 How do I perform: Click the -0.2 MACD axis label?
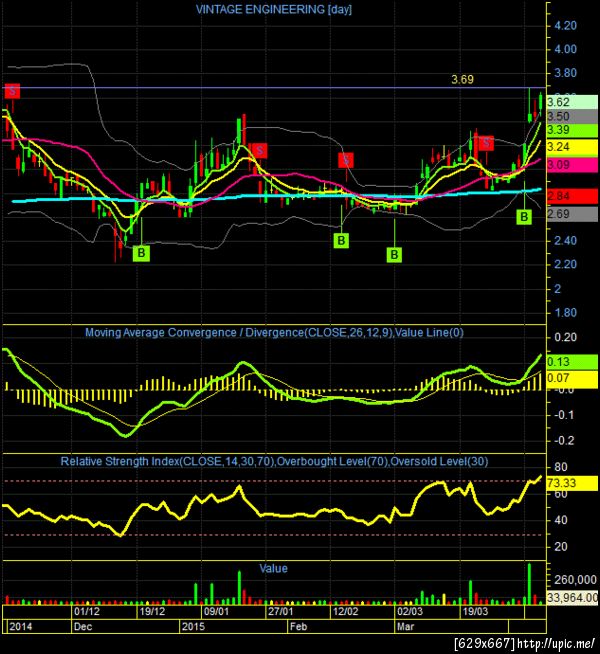[564, 441]
